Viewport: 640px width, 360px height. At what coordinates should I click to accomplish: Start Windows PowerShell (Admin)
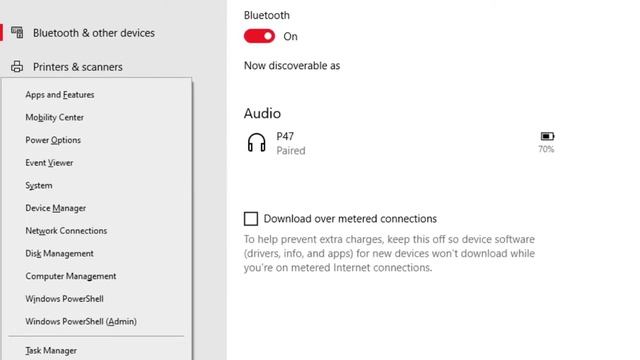click(x=81, y=322)
